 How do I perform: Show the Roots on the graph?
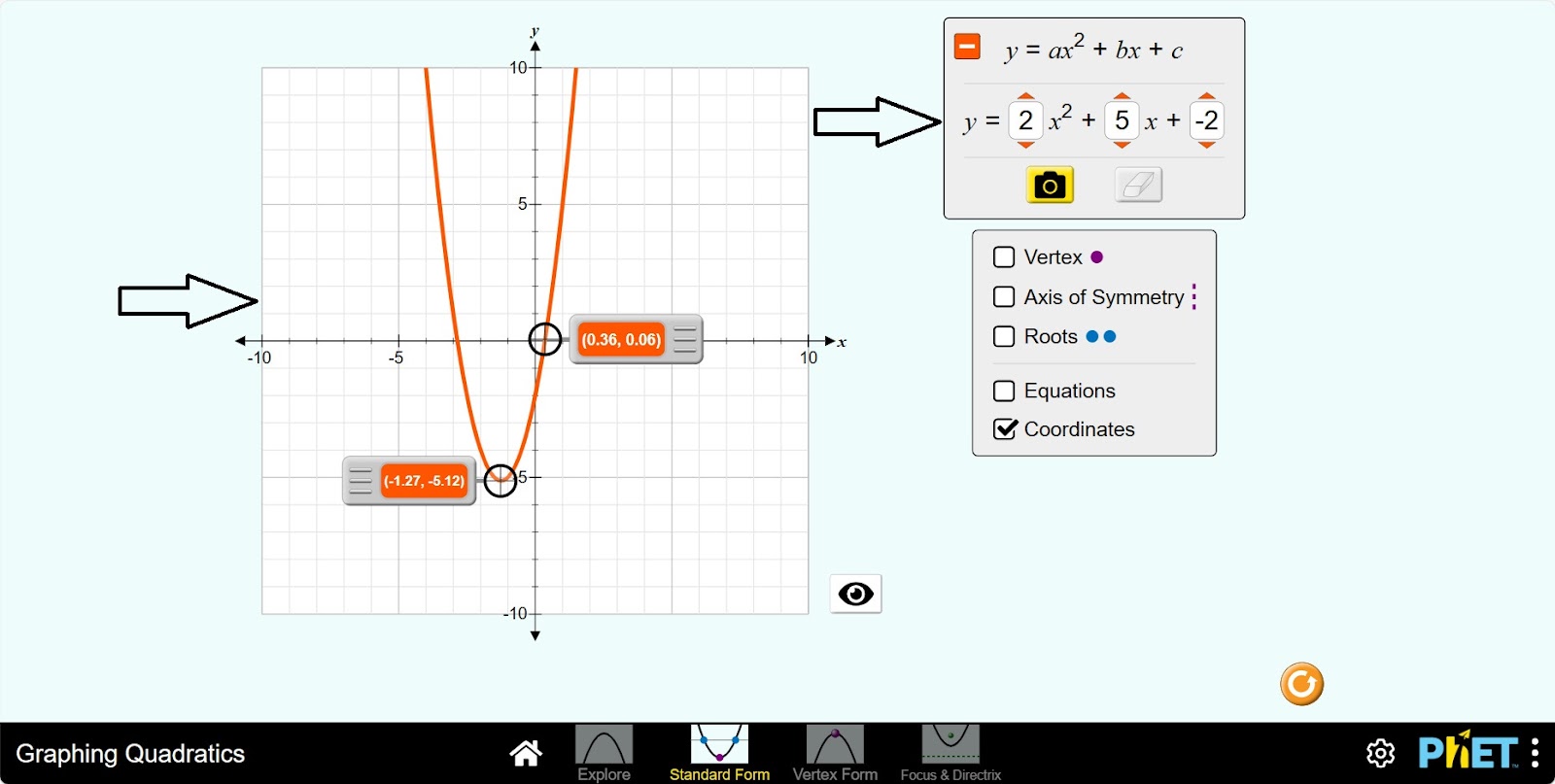[x=1004, y=337]
